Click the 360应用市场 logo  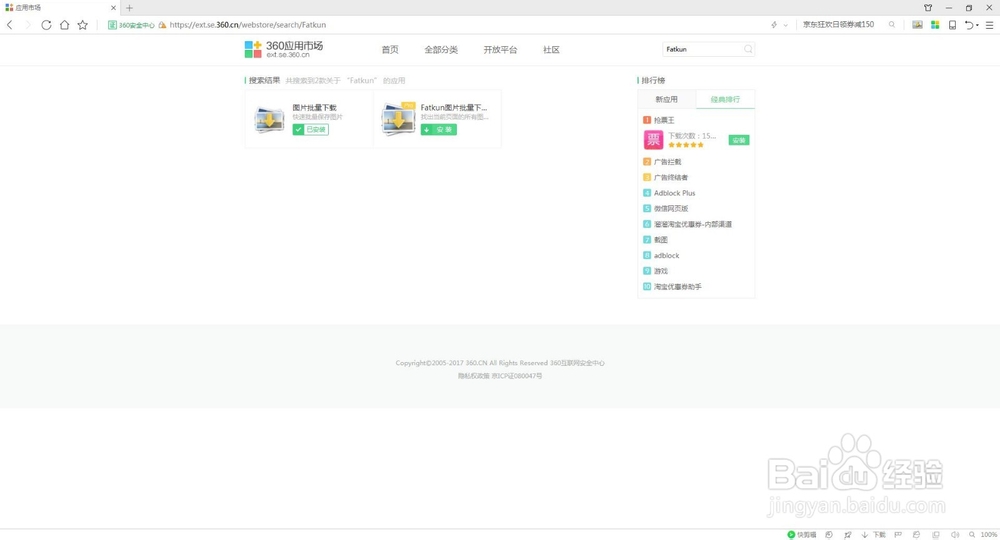pos(284,49)
